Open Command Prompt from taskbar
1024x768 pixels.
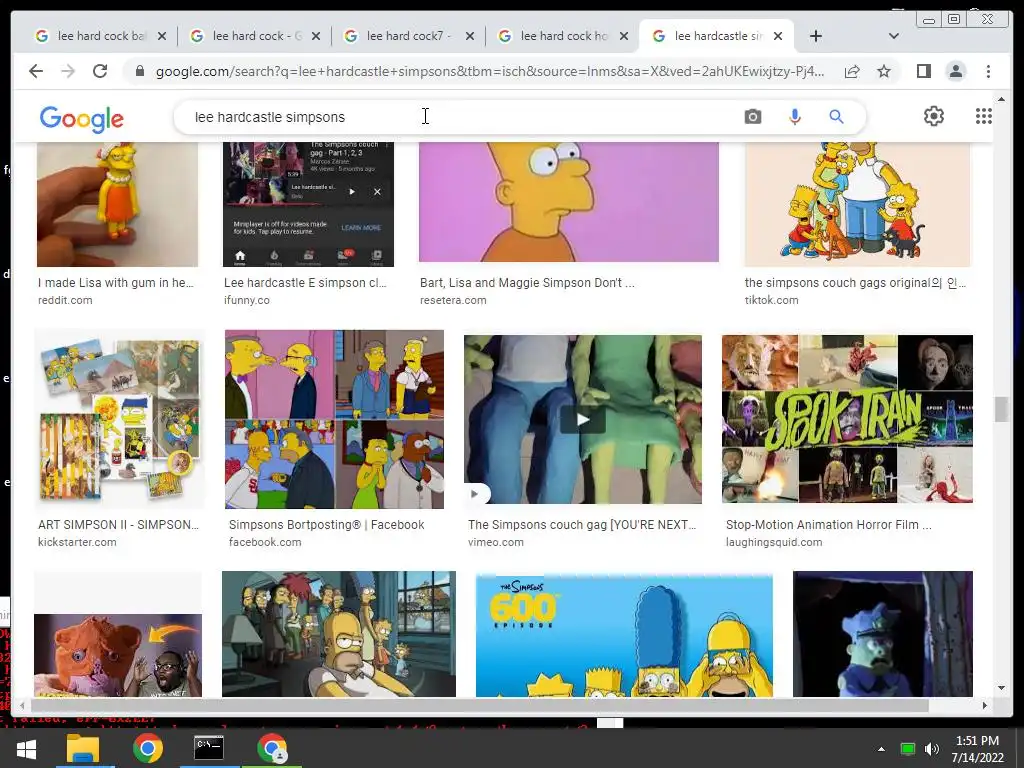point(209,748)
